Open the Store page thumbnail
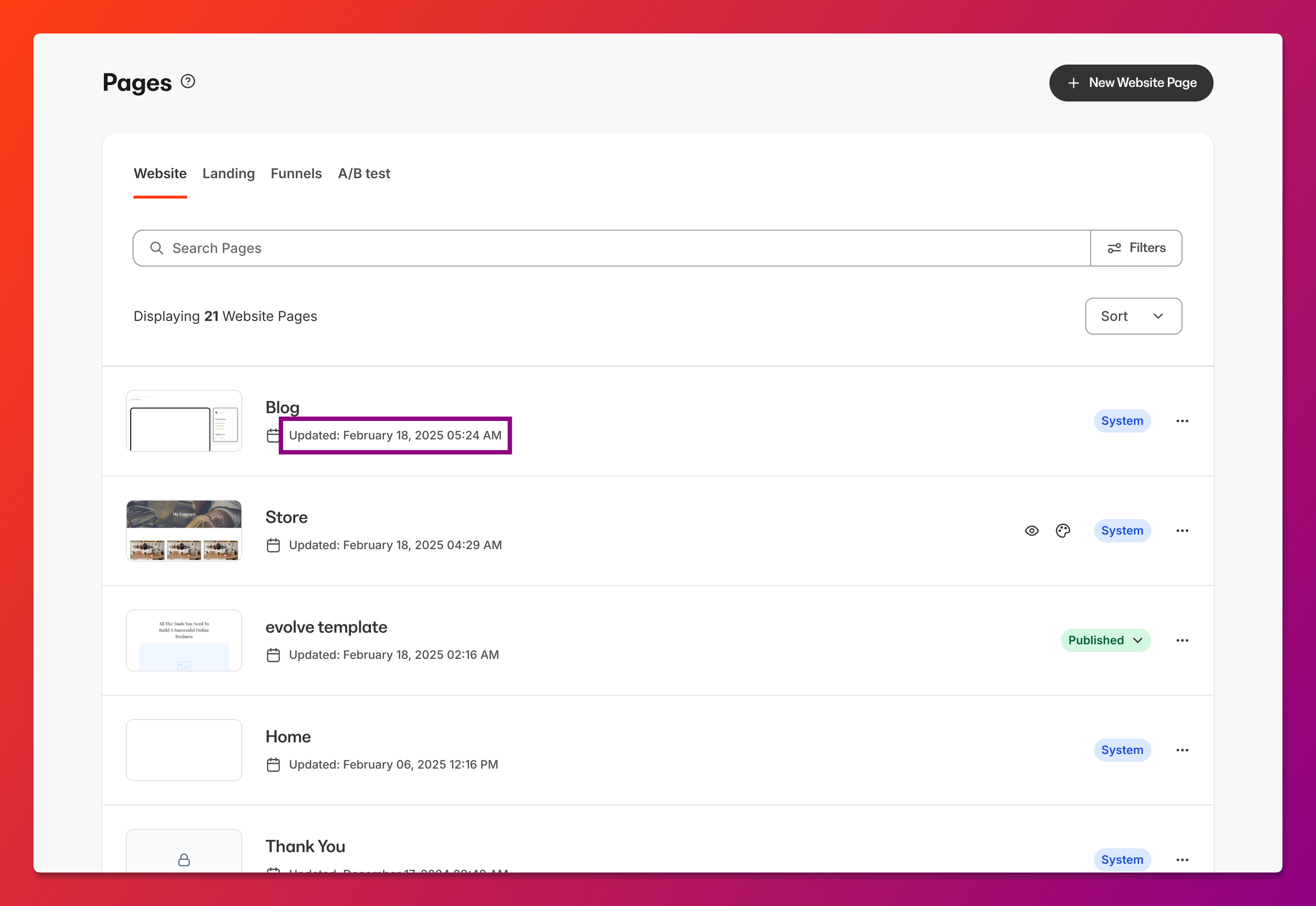This screenshot has height=906, width=1316. click(184, 531)
